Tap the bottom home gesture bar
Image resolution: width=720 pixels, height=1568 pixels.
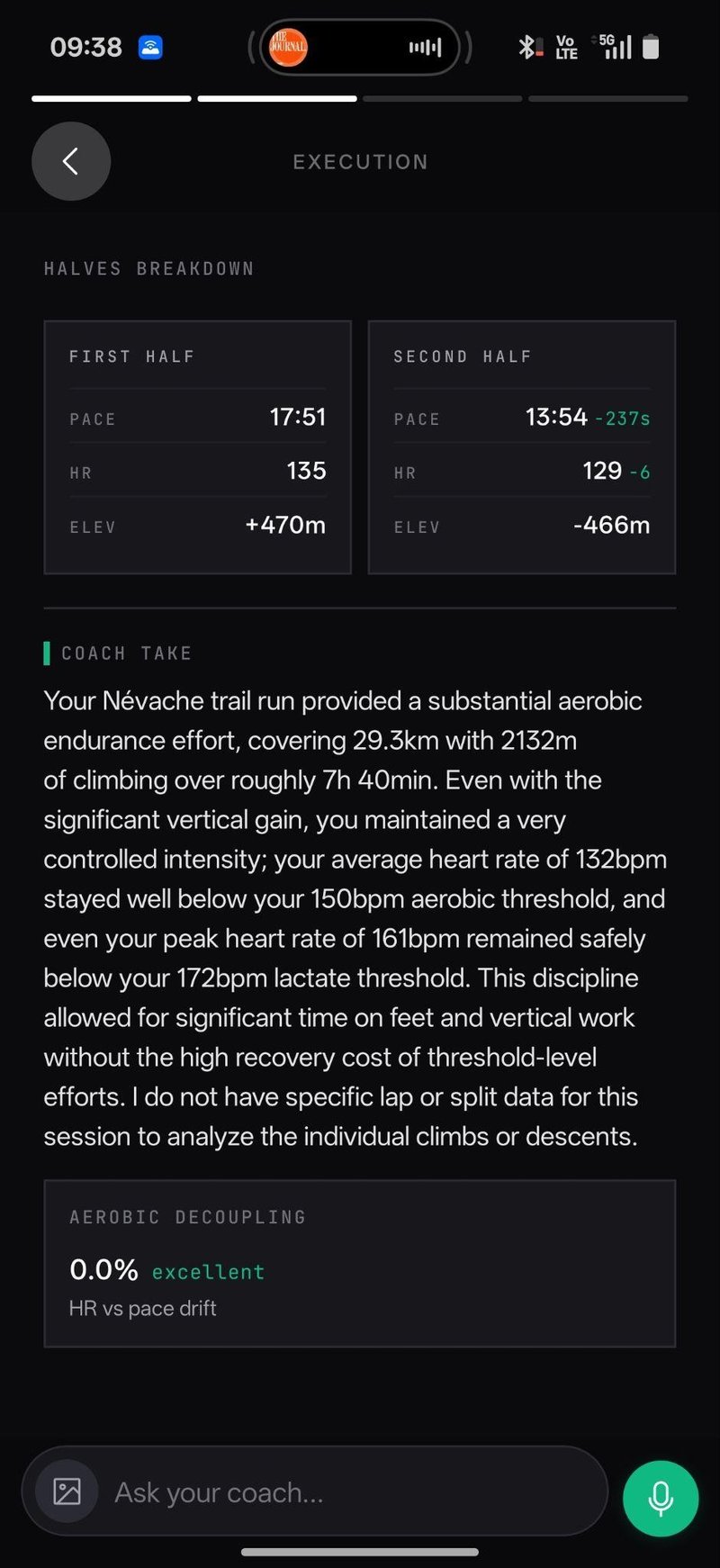360,1552
